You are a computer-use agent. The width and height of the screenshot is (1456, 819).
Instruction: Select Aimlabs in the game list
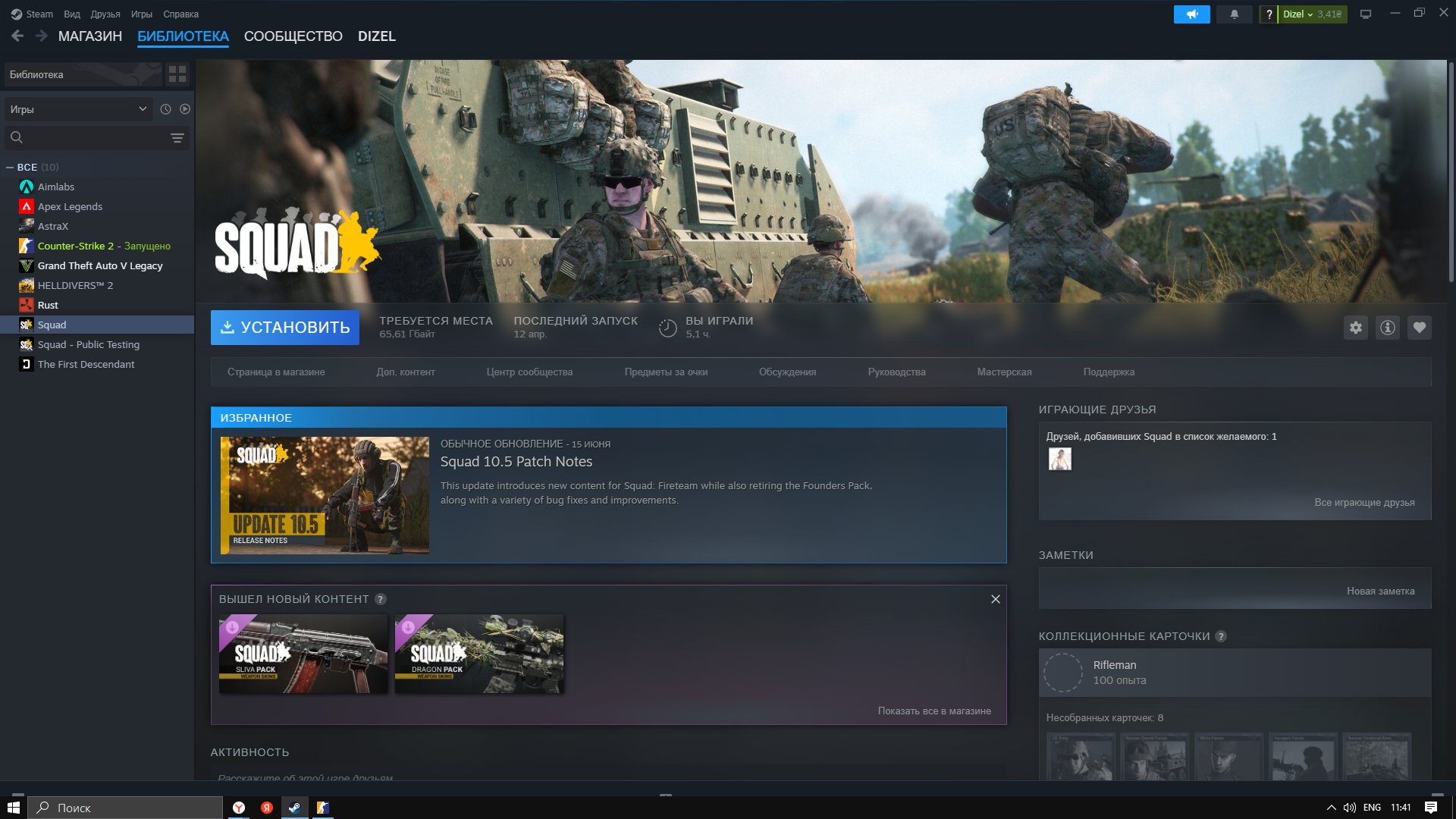coord(98,187)
